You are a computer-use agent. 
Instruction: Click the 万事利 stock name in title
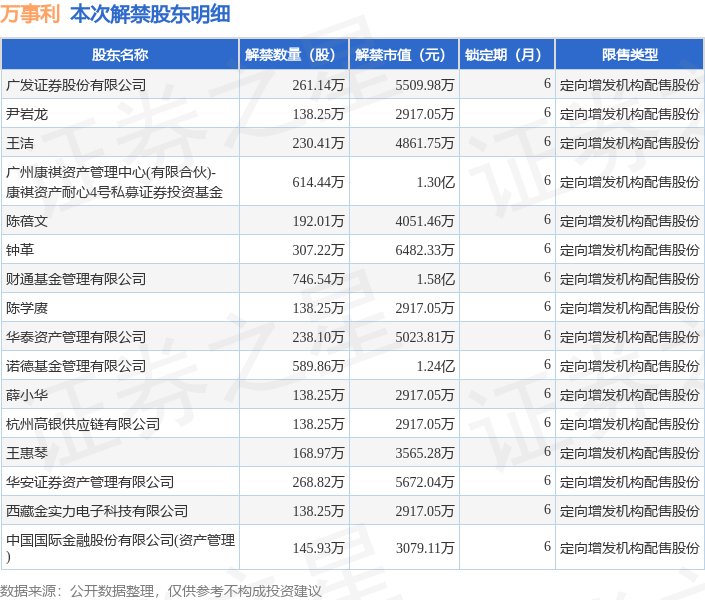(29, 15)
